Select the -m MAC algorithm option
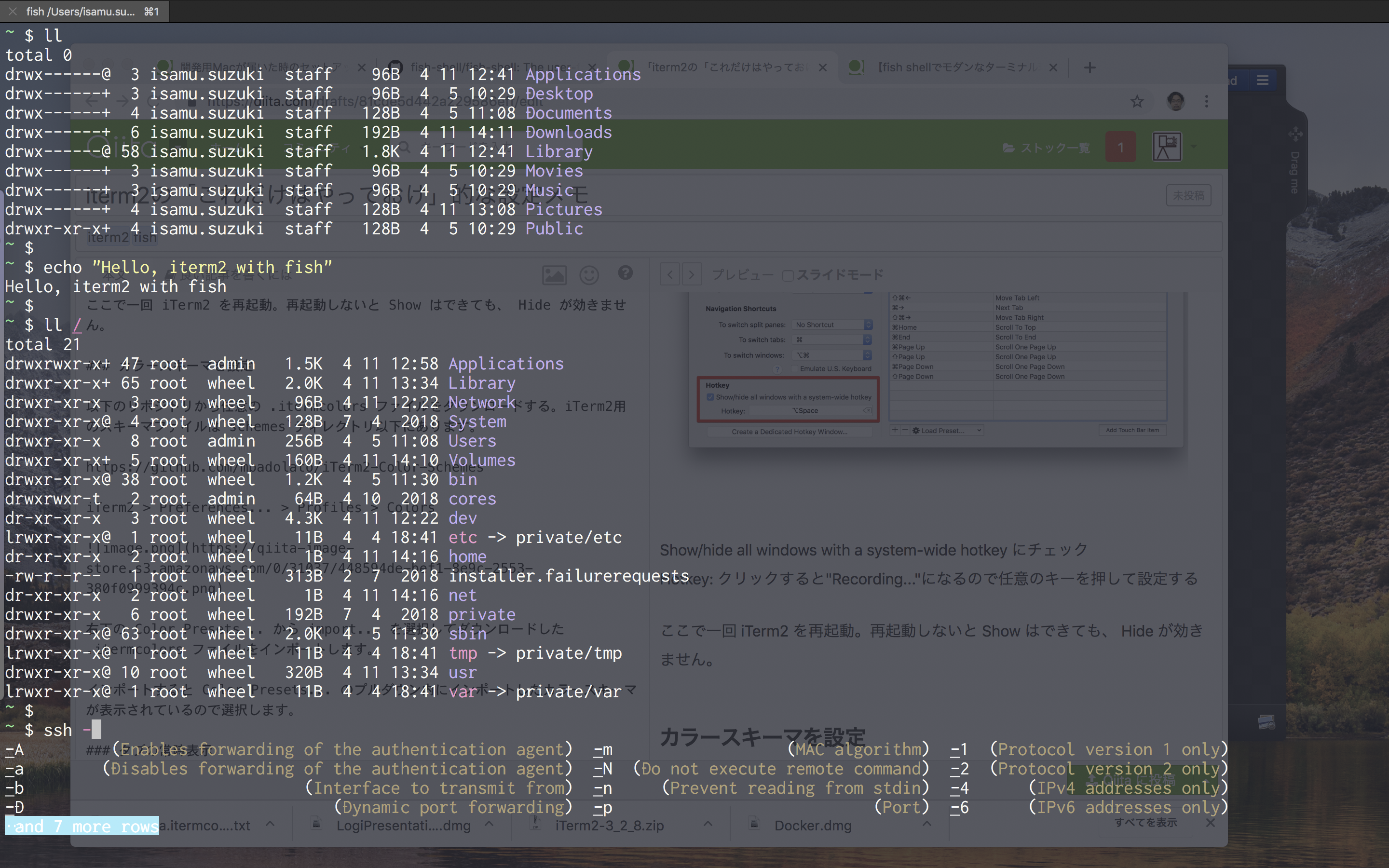This screenshot has height=868, width=1389. click(x=603, y=749)
